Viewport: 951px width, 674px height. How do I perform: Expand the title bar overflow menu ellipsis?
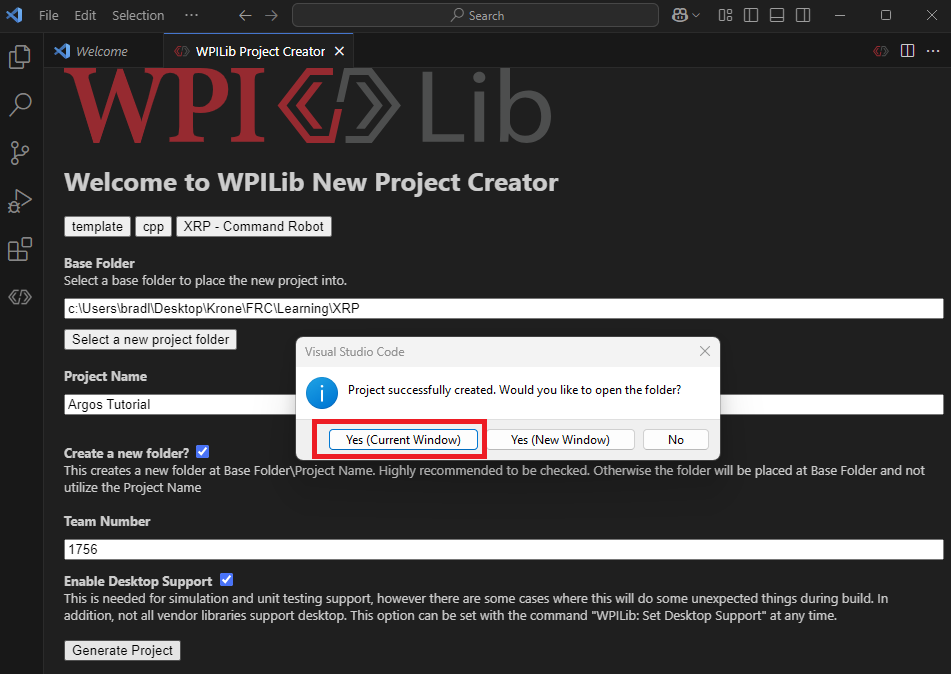tap(191, 15)
